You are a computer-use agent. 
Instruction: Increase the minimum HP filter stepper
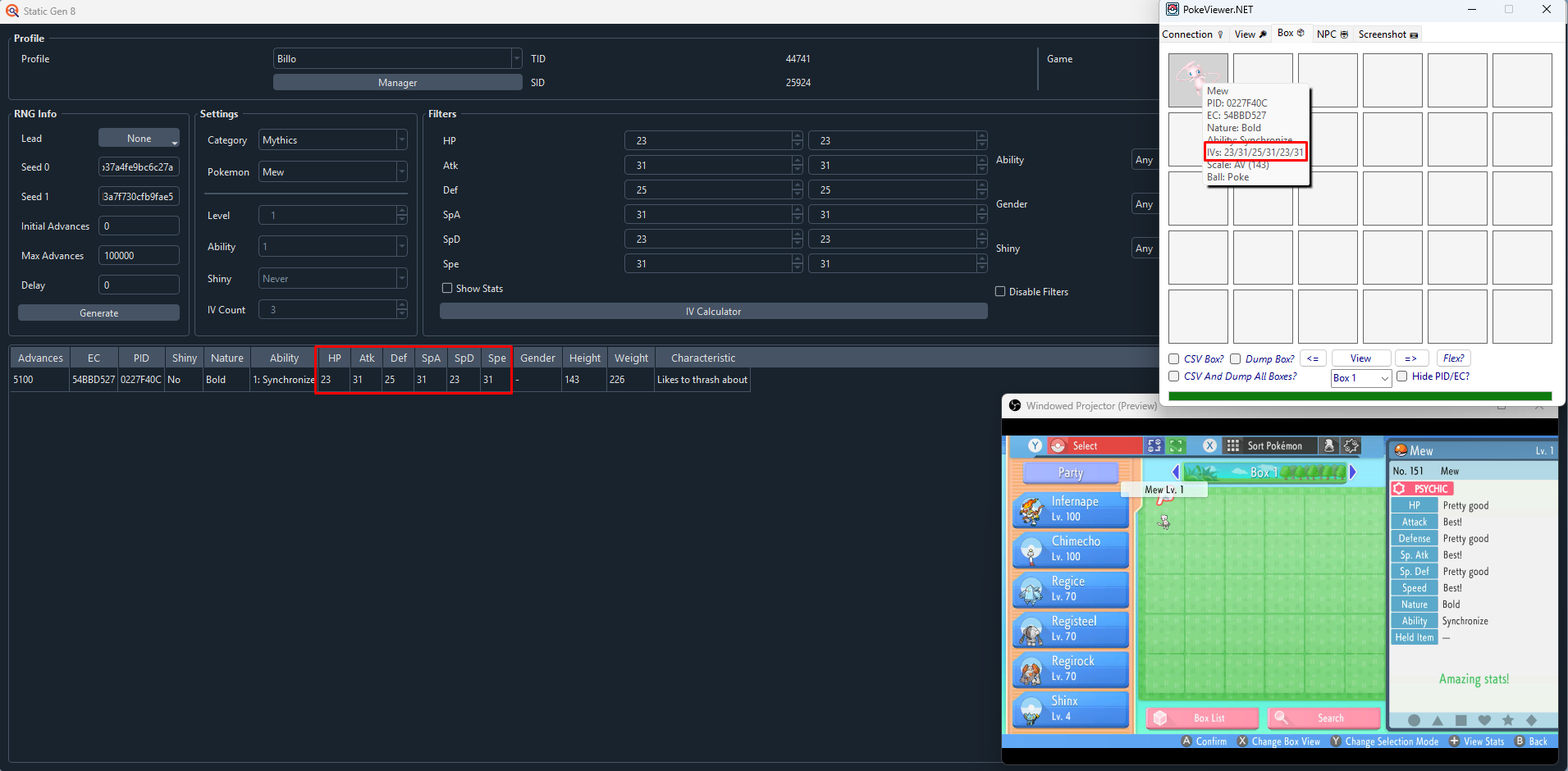click(x=798, y=136)
